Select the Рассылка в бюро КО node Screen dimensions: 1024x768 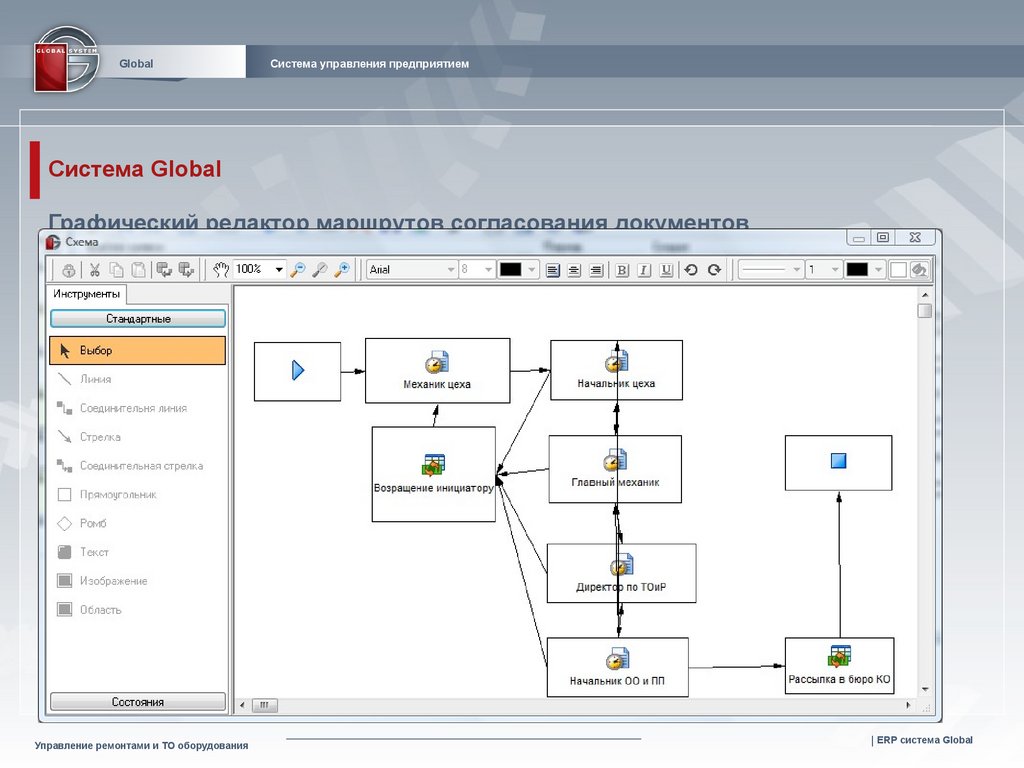839,665
